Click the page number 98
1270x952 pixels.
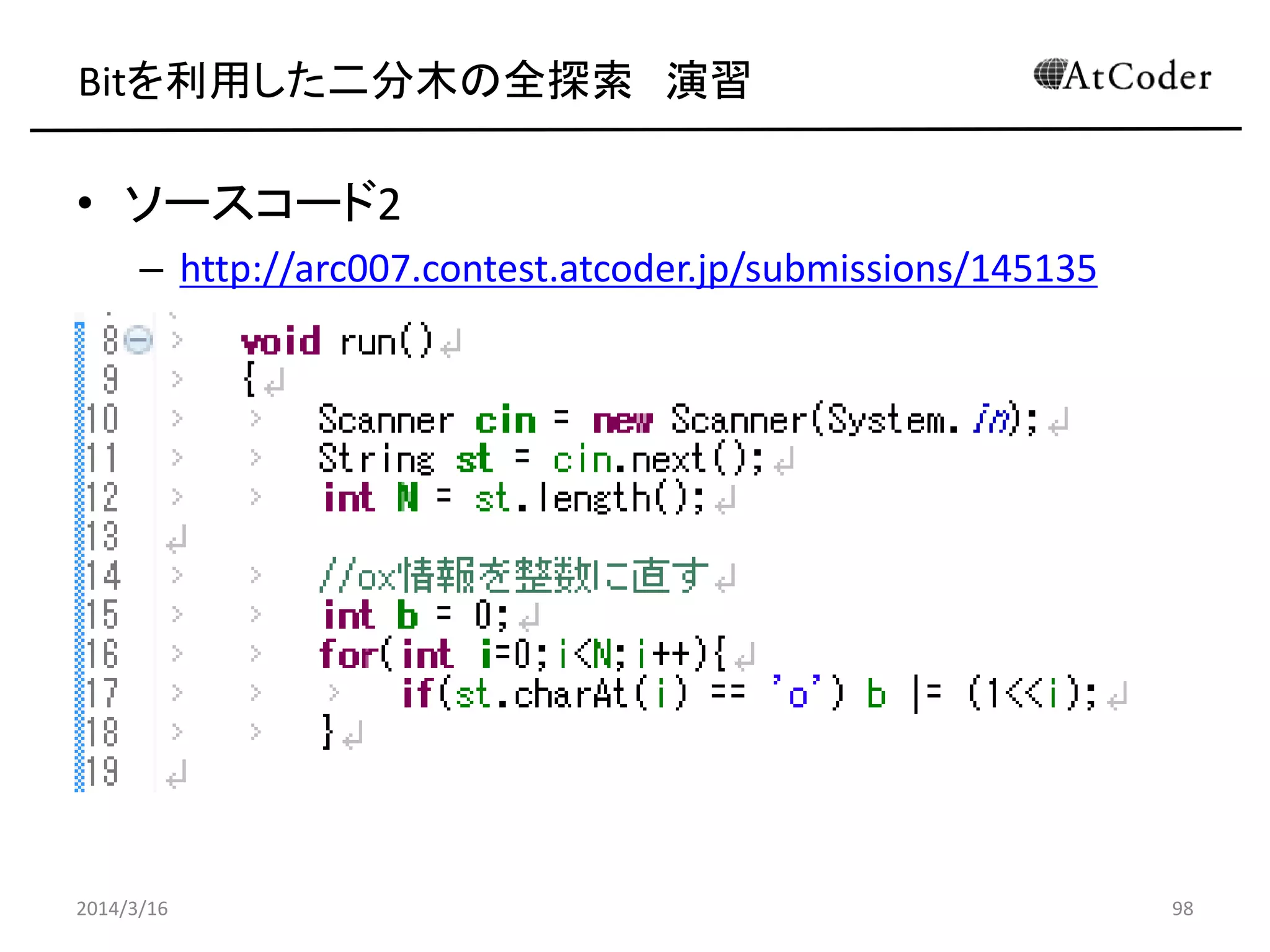(x=1183, y=909)
